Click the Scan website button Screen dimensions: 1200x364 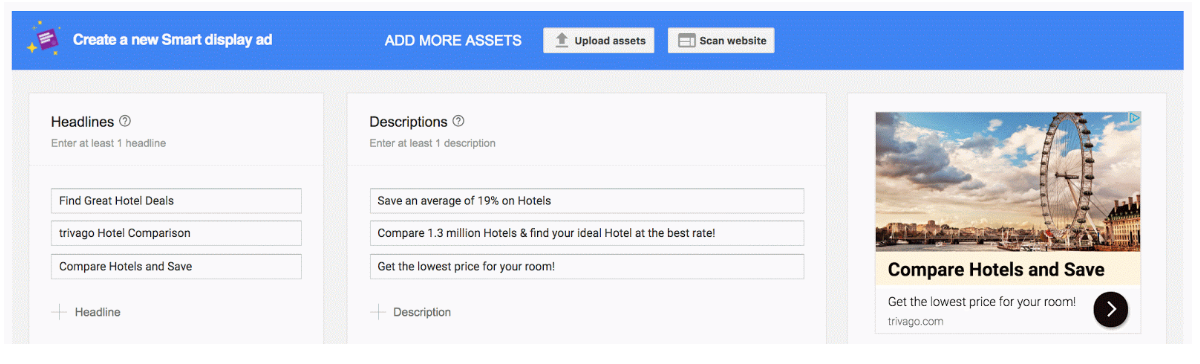tap(721, 41)
